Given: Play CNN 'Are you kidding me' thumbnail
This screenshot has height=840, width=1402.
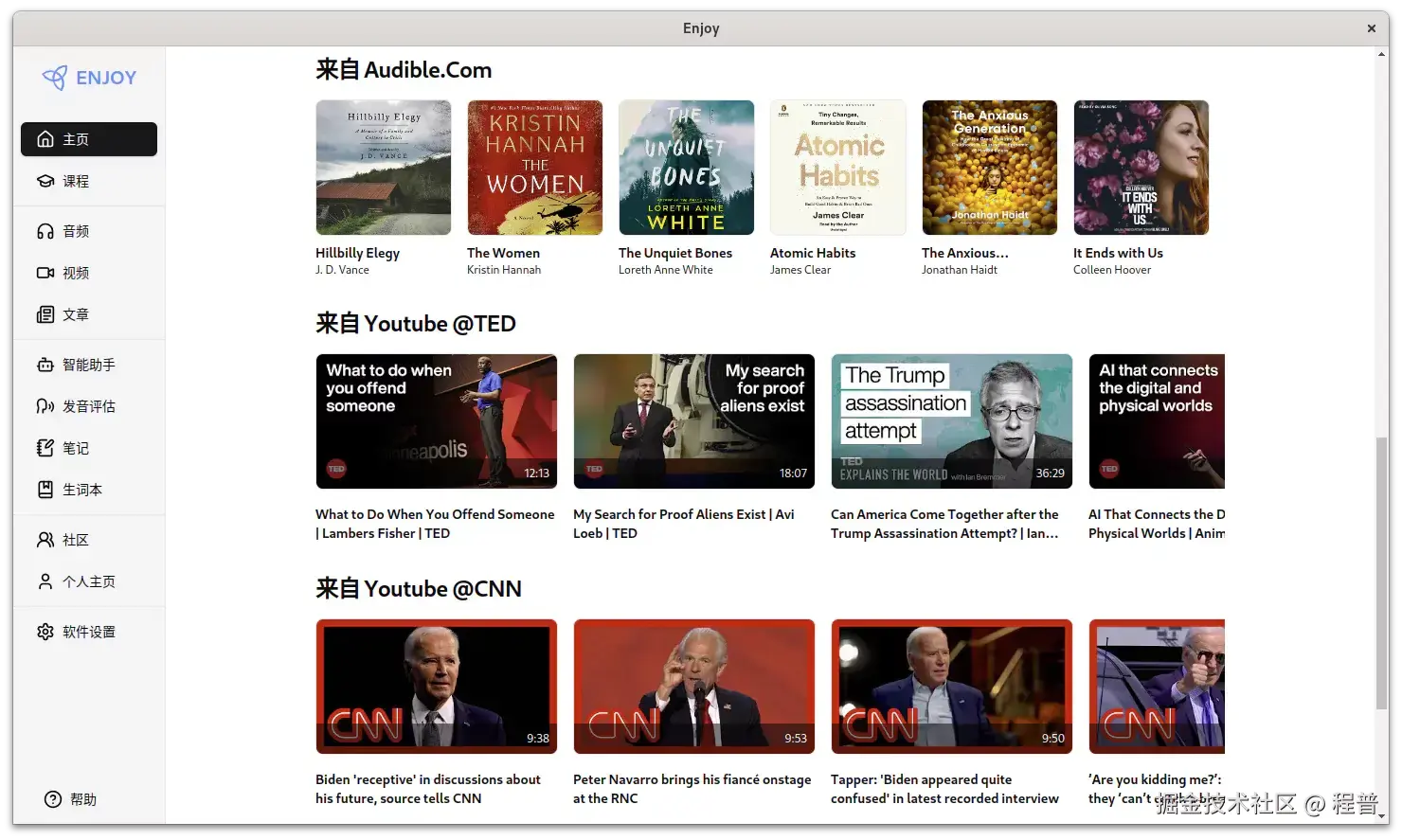Looking at the screenshot, I should pos(1157,687).
